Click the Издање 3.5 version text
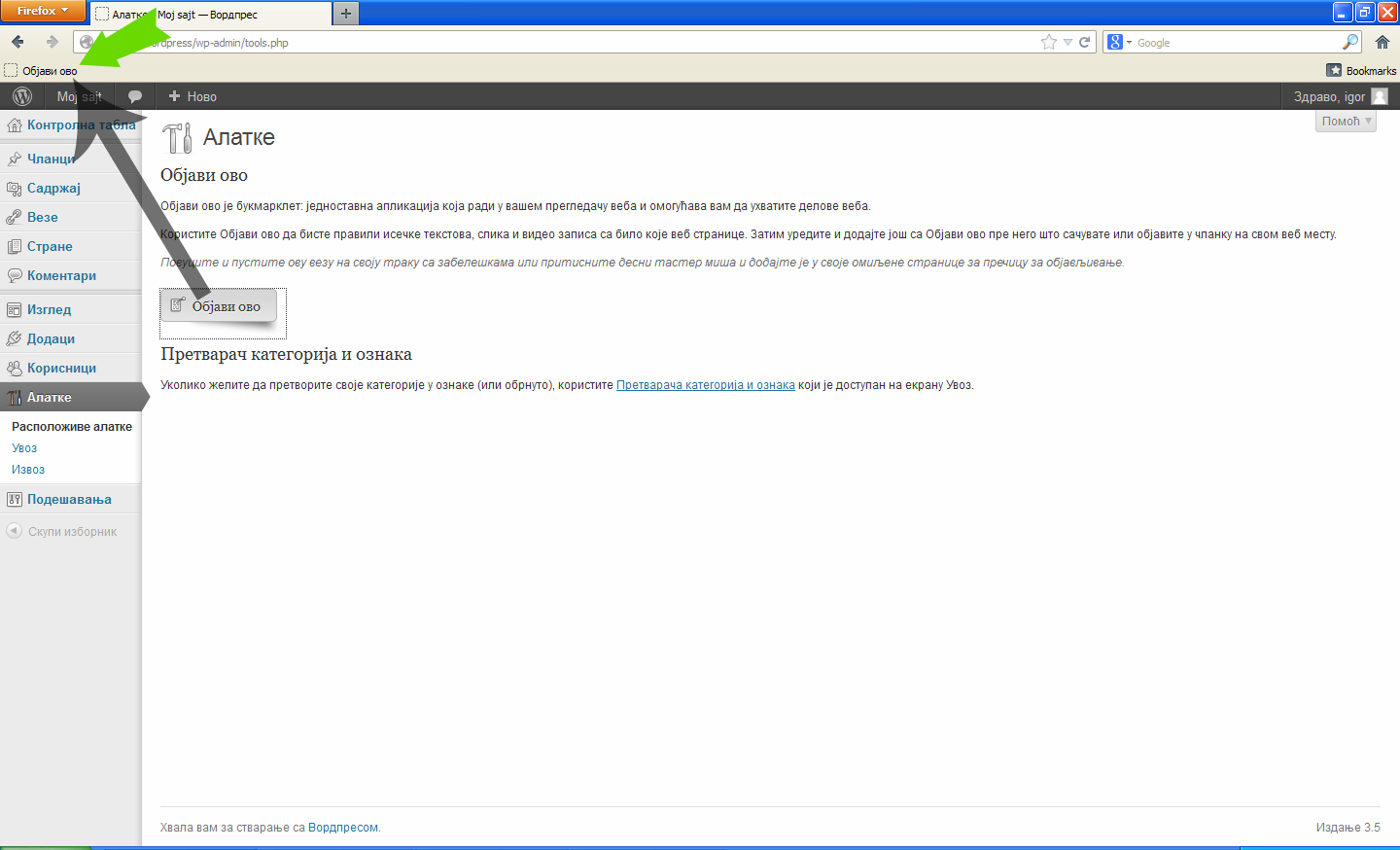Screen dimensions: 1400x850 [1347, 828]
